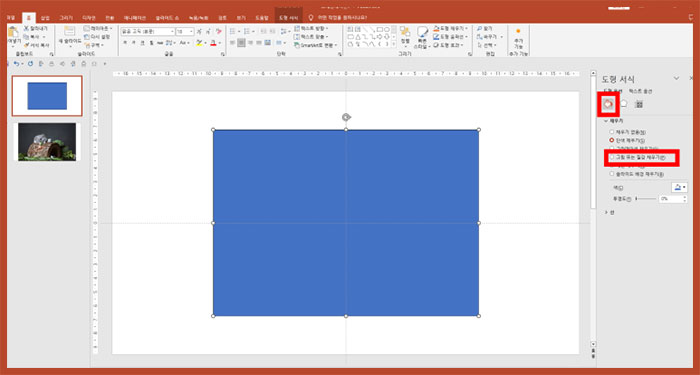Click the blue rectangle shape on the slide
Screen dimensions: 700x375
point(346,223)
